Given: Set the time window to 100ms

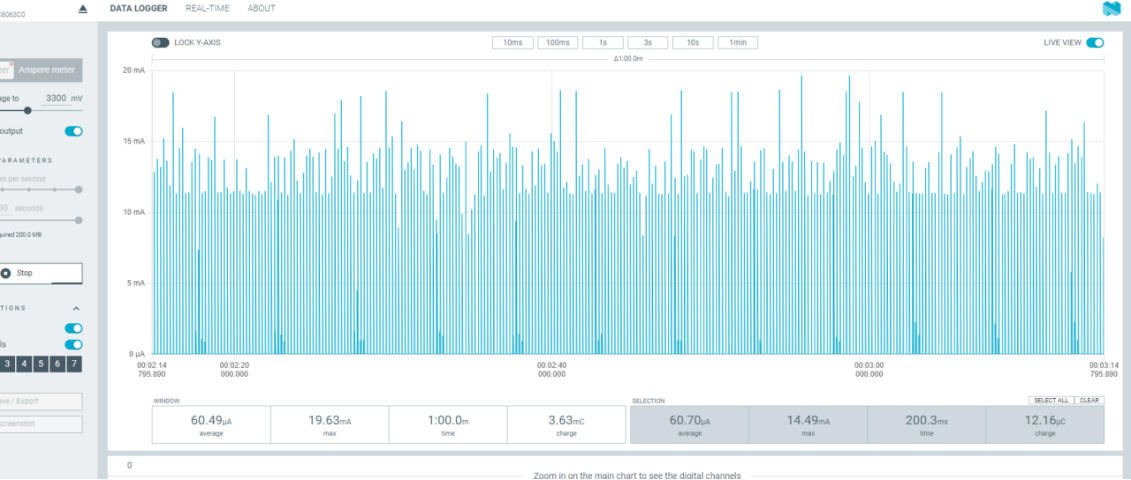Looking at the screenshot, I should click(558, 43).
